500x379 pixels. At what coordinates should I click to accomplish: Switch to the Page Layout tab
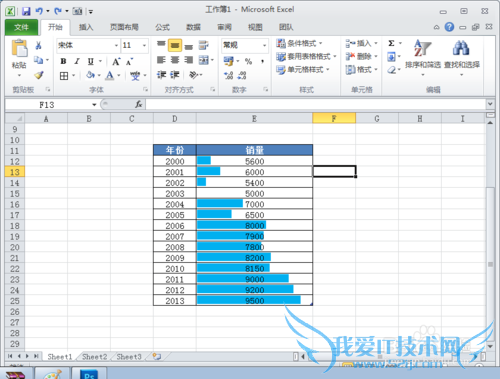[x=124, y=27]
